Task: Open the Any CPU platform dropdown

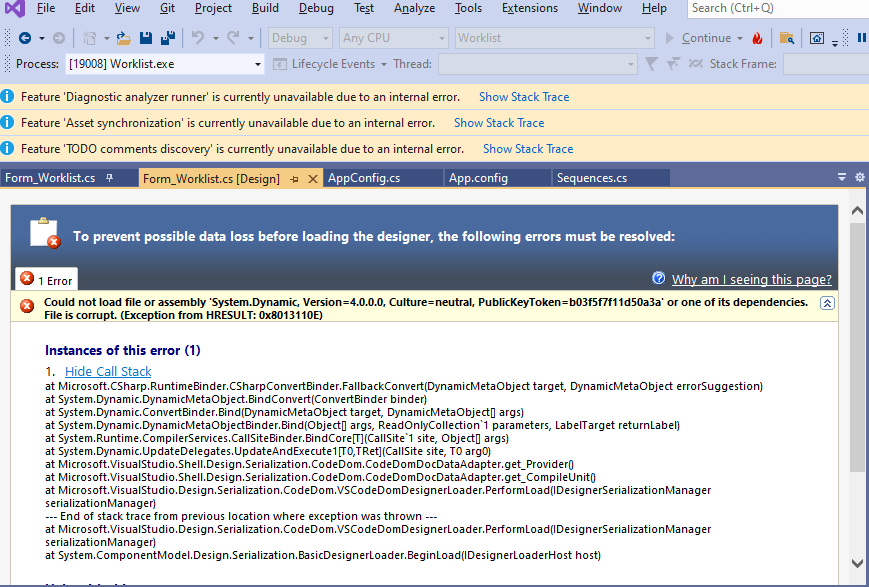Action: click(x=393, y=38)
